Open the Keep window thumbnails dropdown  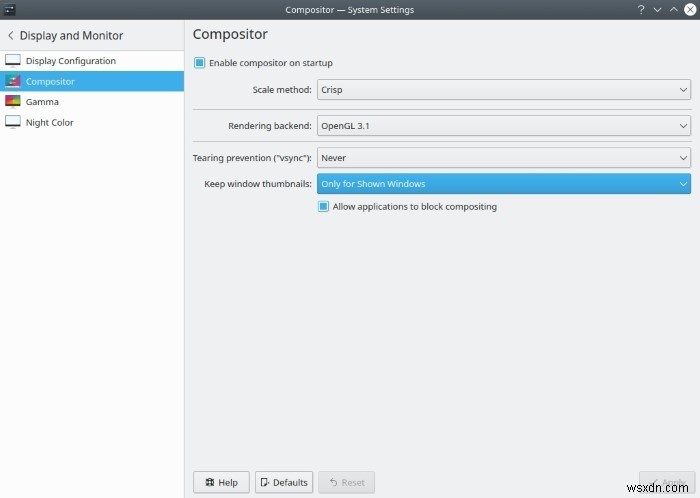[504, 184]
